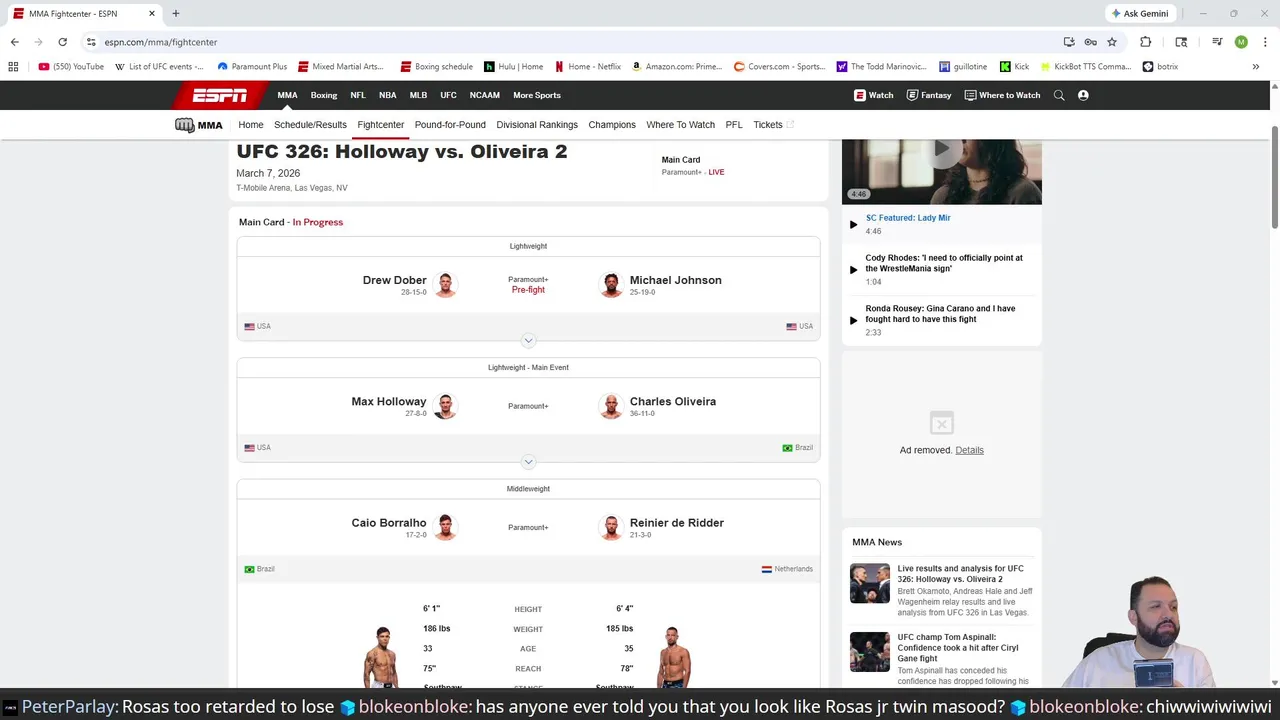1280x720 pixels.
Task: Open the Schedule/Results tab
Action: [310, 125]
